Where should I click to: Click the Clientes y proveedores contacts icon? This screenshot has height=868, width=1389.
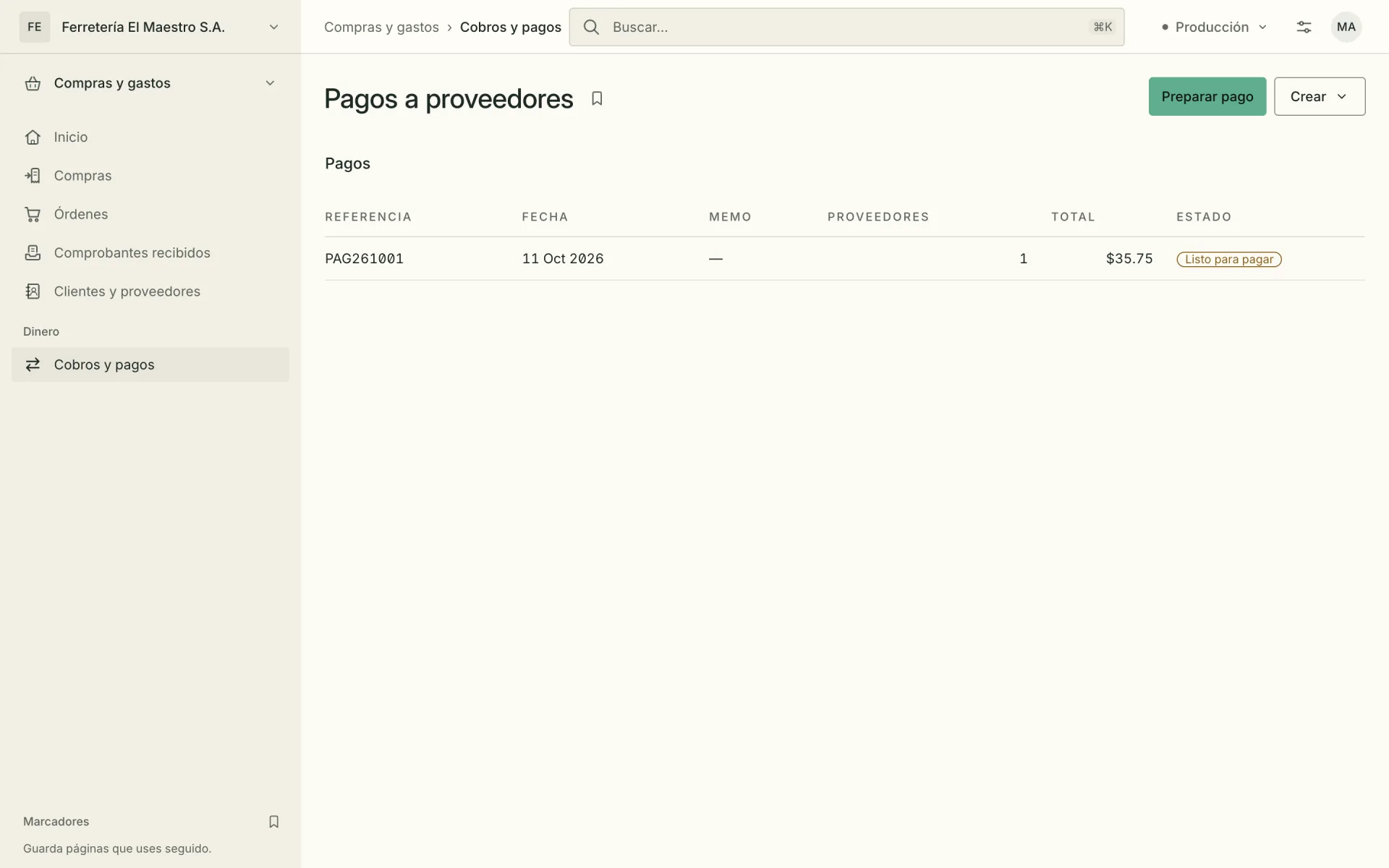tap(33, 292)
